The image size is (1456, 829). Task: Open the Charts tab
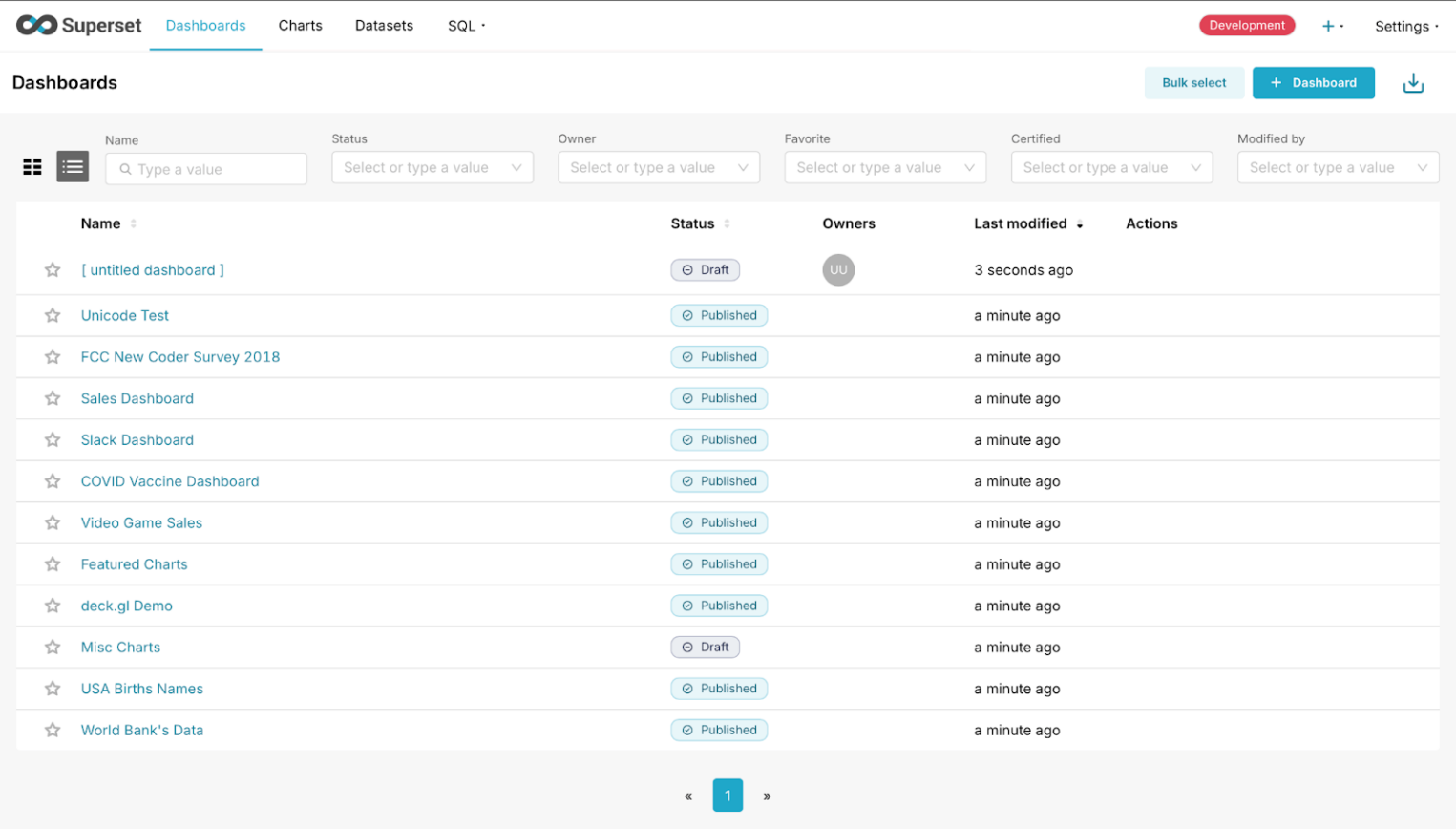coord(300,26)
